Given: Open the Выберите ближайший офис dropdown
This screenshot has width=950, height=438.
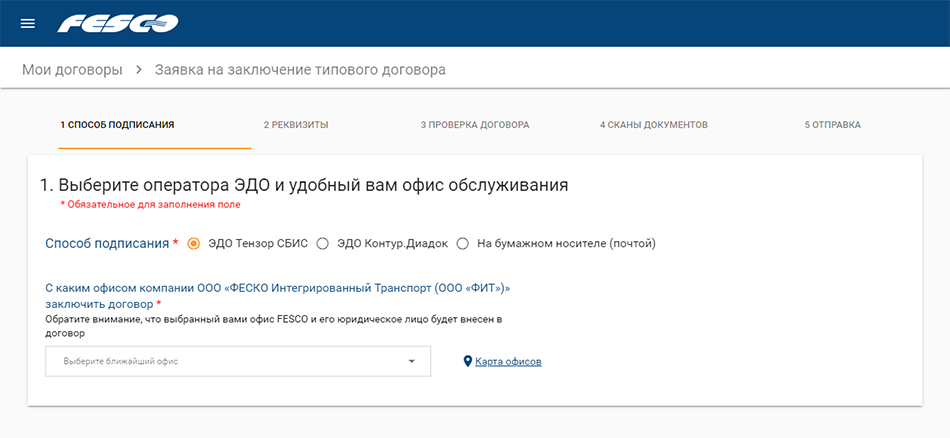Looking at the screenshot, I should coord(238,361).
